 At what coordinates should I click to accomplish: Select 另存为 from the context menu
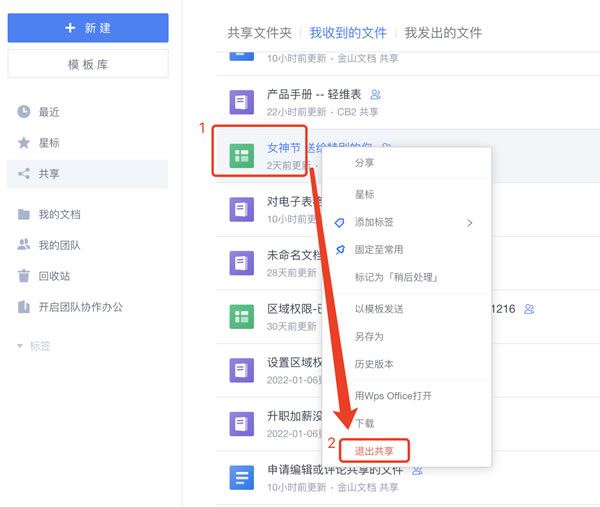pos(369,337)
